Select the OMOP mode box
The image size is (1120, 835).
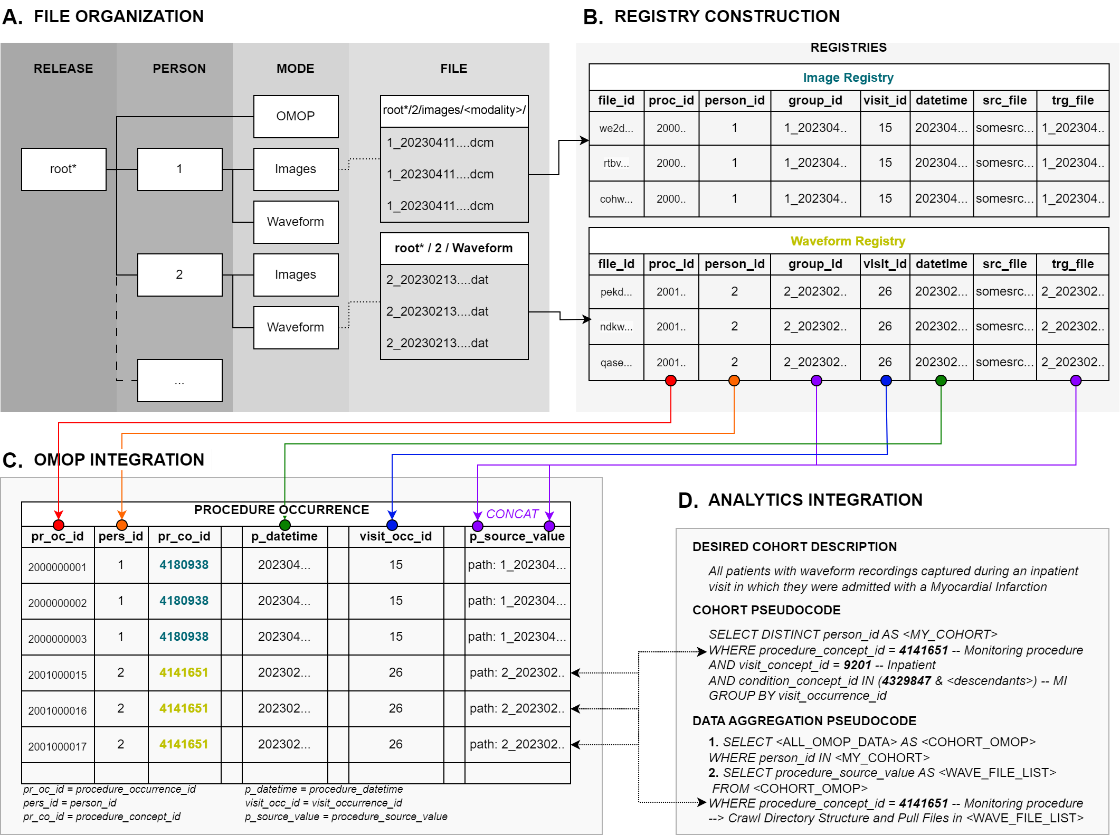[x=296, y=117]
